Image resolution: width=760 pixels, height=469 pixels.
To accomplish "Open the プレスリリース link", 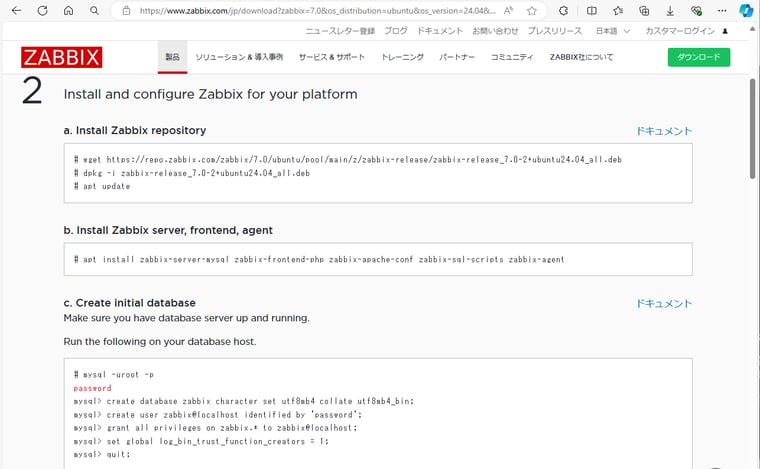I will pyautogui.click(x=554, y=31).
